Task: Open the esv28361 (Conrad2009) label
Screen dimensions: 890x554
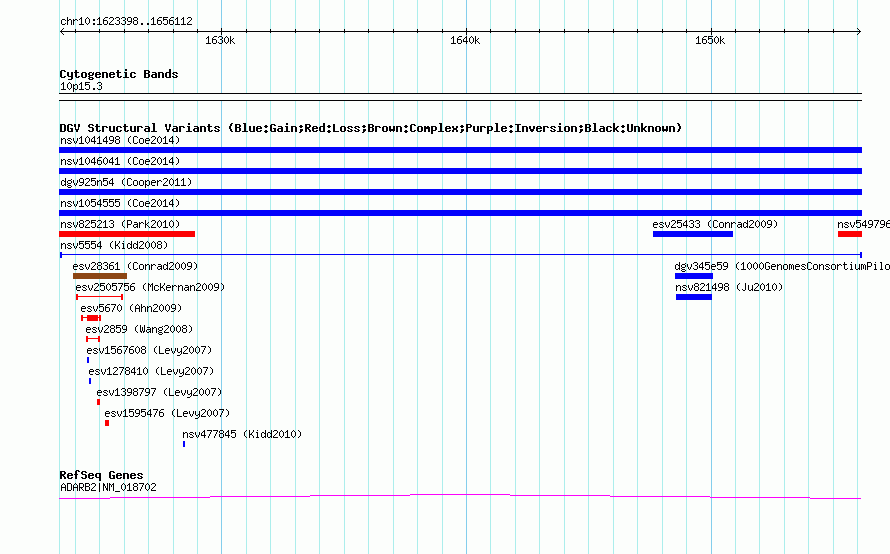Action: 135,266
